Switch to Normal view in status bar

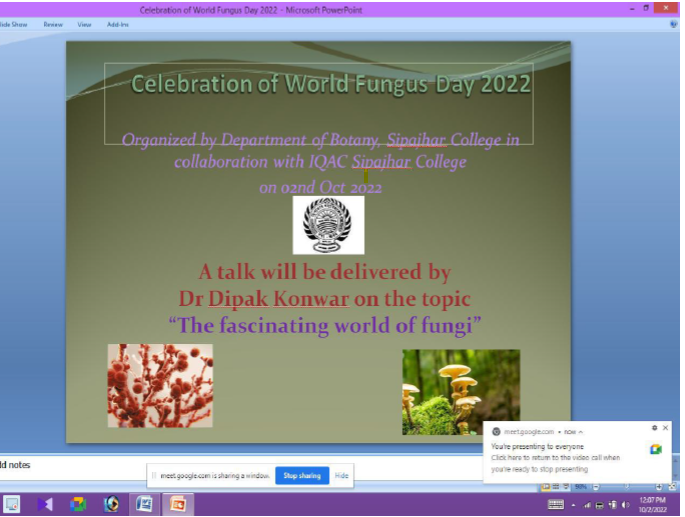tap(546, 486)
